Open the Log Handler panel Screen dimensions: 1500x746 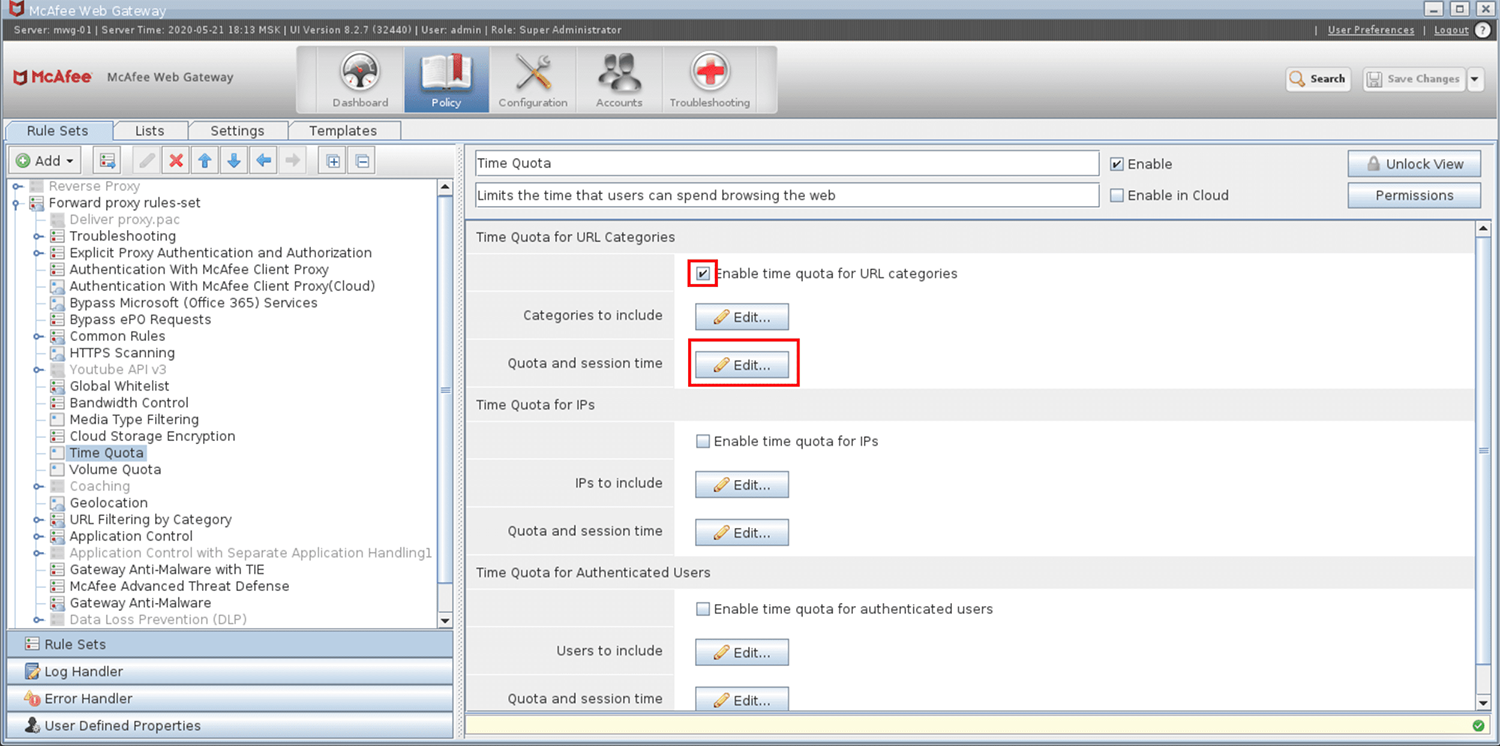point(230,672)
